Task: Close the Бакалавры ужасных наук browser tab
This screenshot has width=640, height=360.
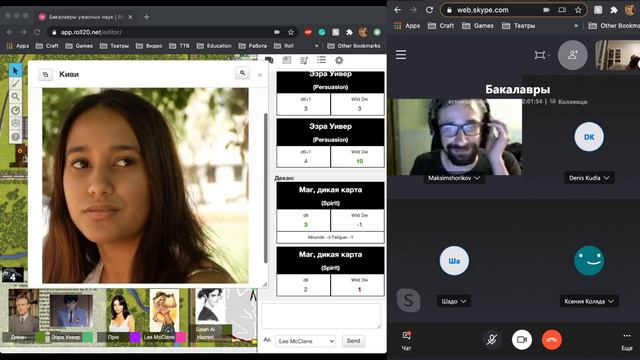Action: point(130,17)
